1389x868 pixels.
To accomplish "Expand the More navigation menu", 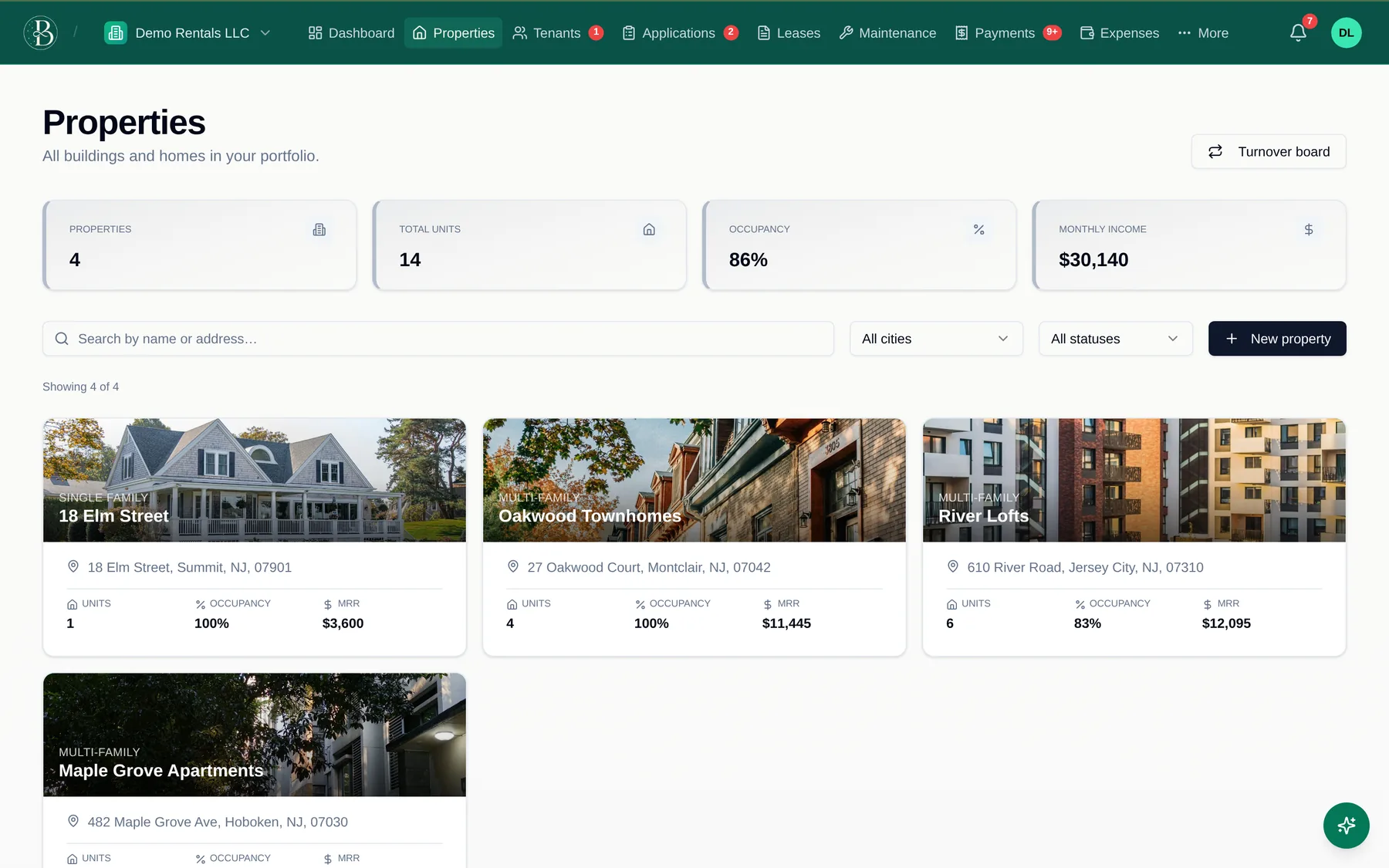I will tap(1203, 33).
